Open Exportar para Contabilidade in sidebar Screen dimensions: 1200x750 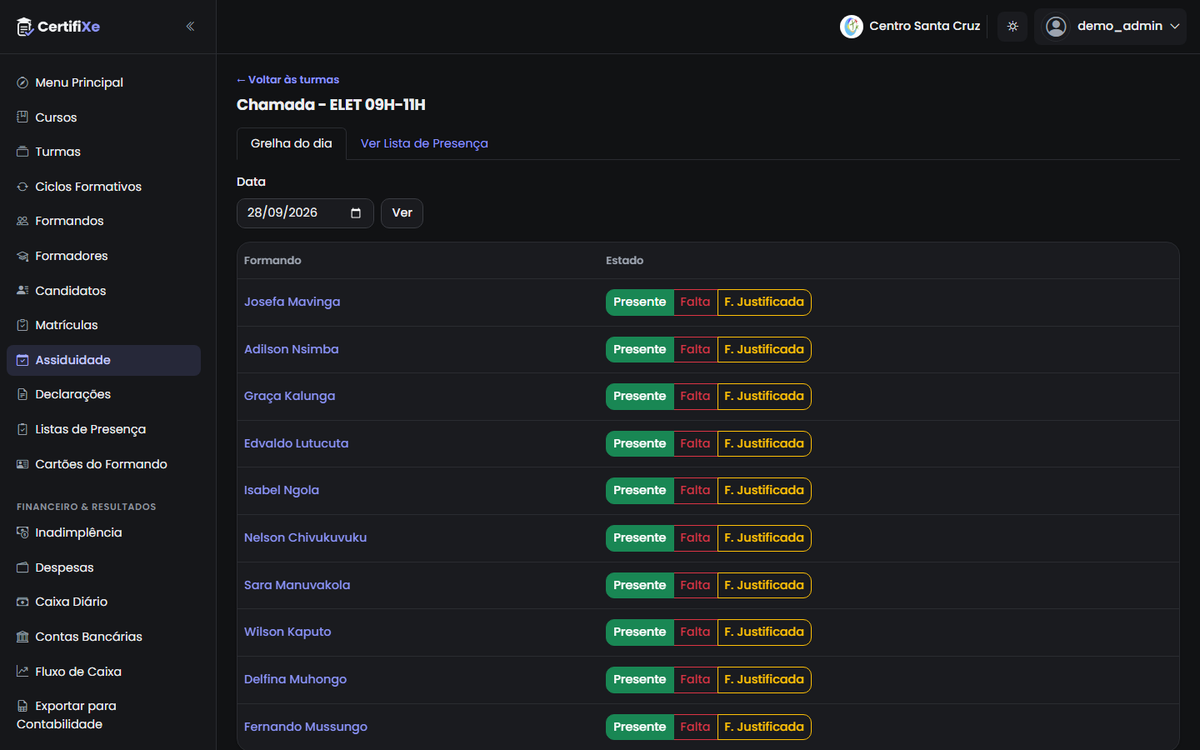point(104,715)
